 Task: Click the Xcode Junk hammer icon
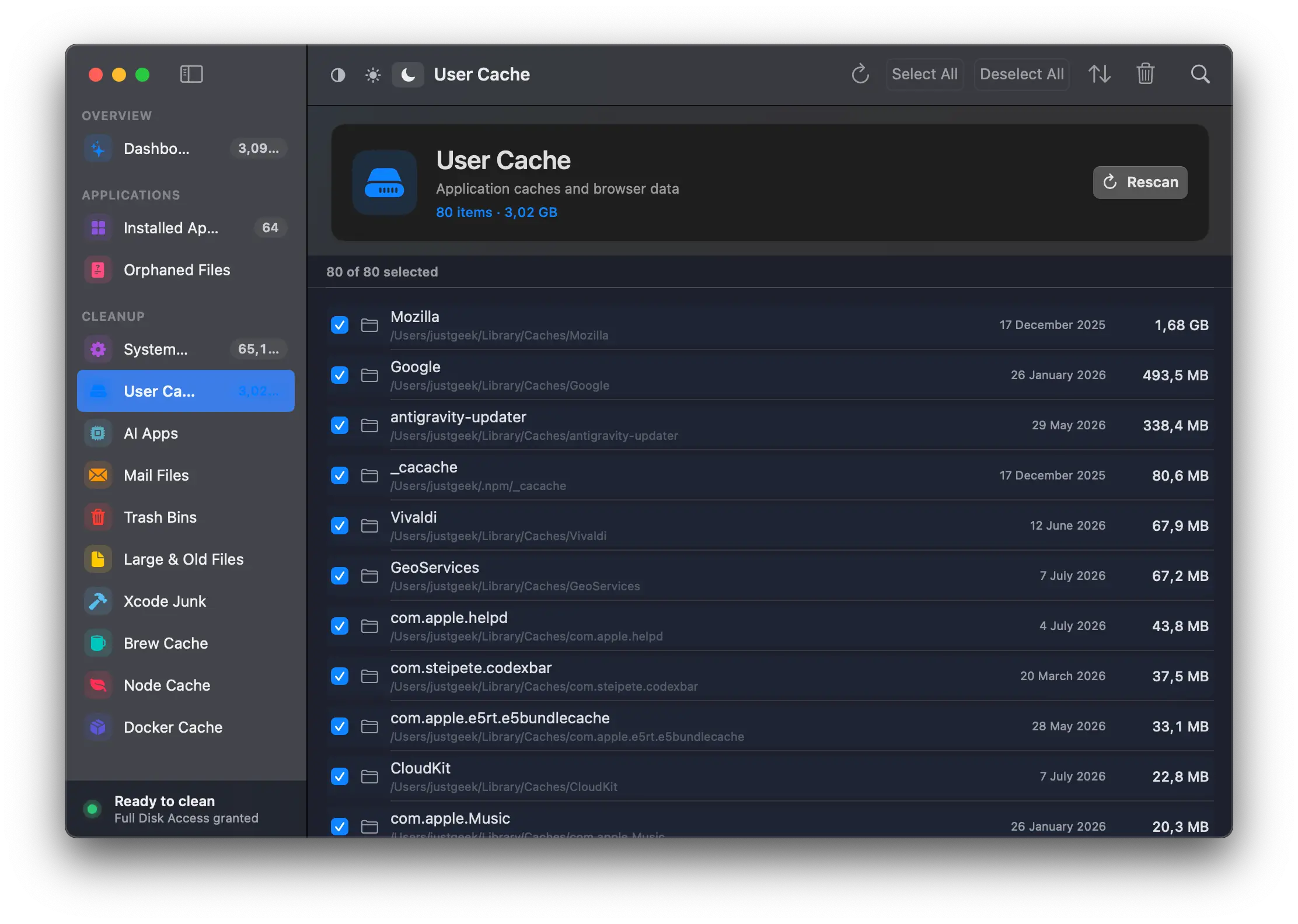coord(98,601)
